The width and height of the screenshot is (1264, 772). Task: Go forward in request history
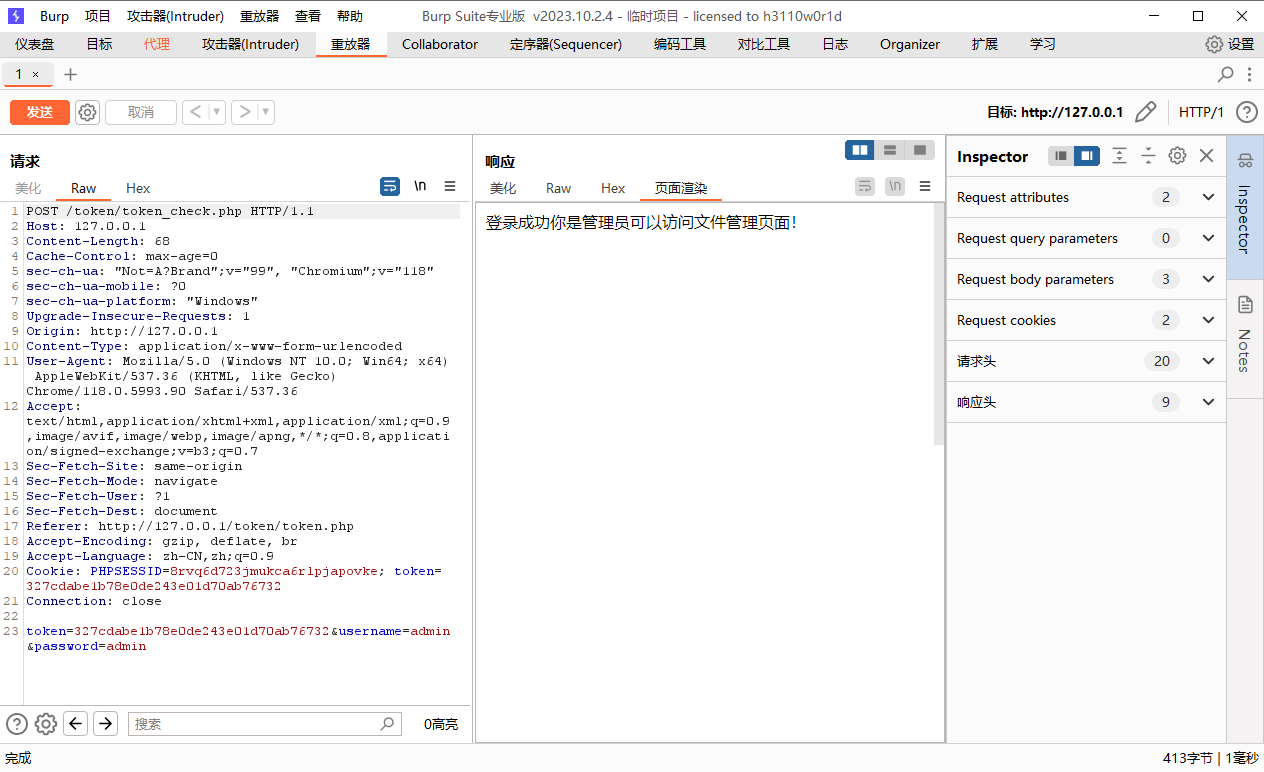coord(244,112)
